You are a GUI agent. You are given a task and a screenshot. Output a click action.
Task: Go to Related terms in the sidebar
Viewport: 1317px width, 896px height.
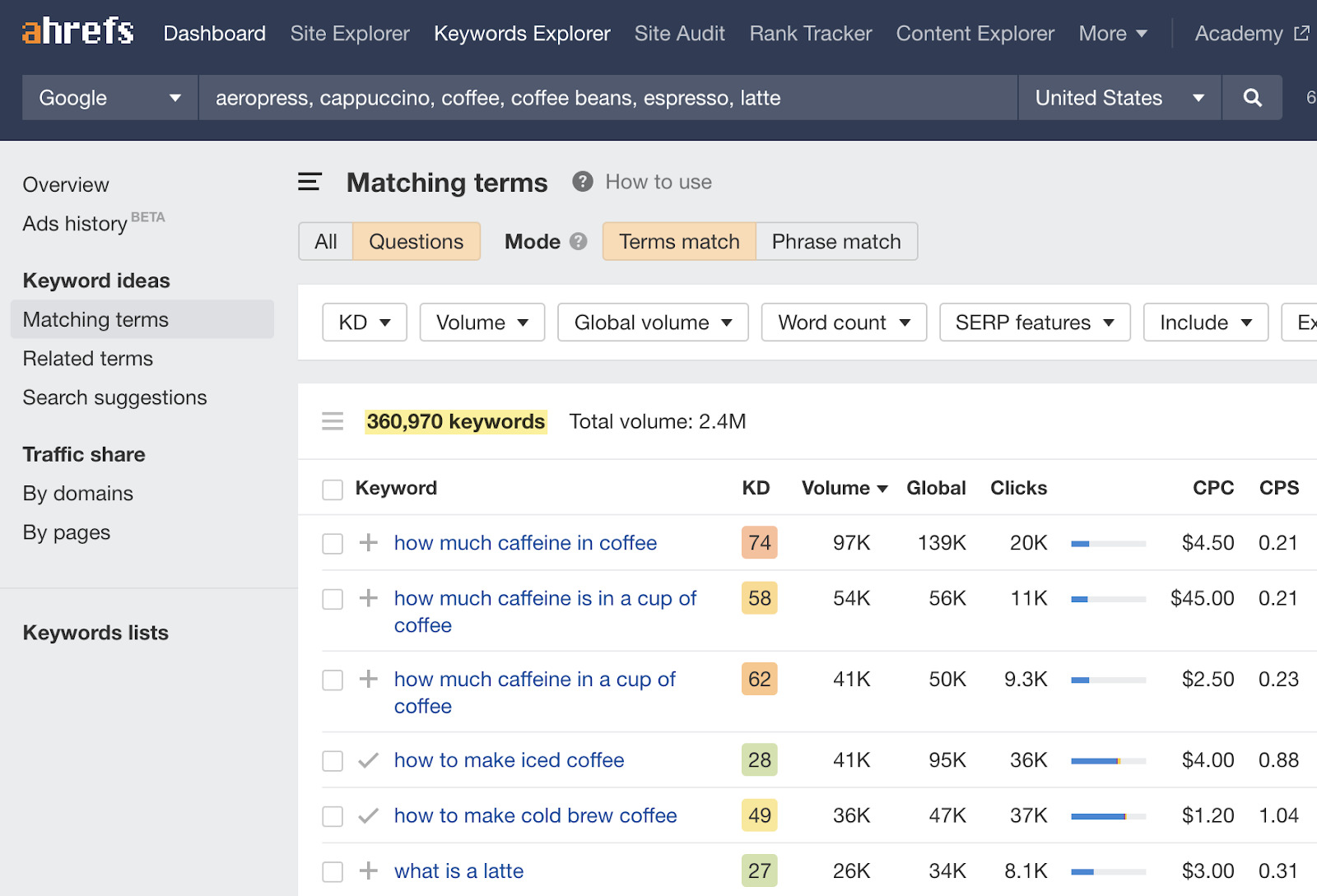pyautogui.click(x=88, y=359)
